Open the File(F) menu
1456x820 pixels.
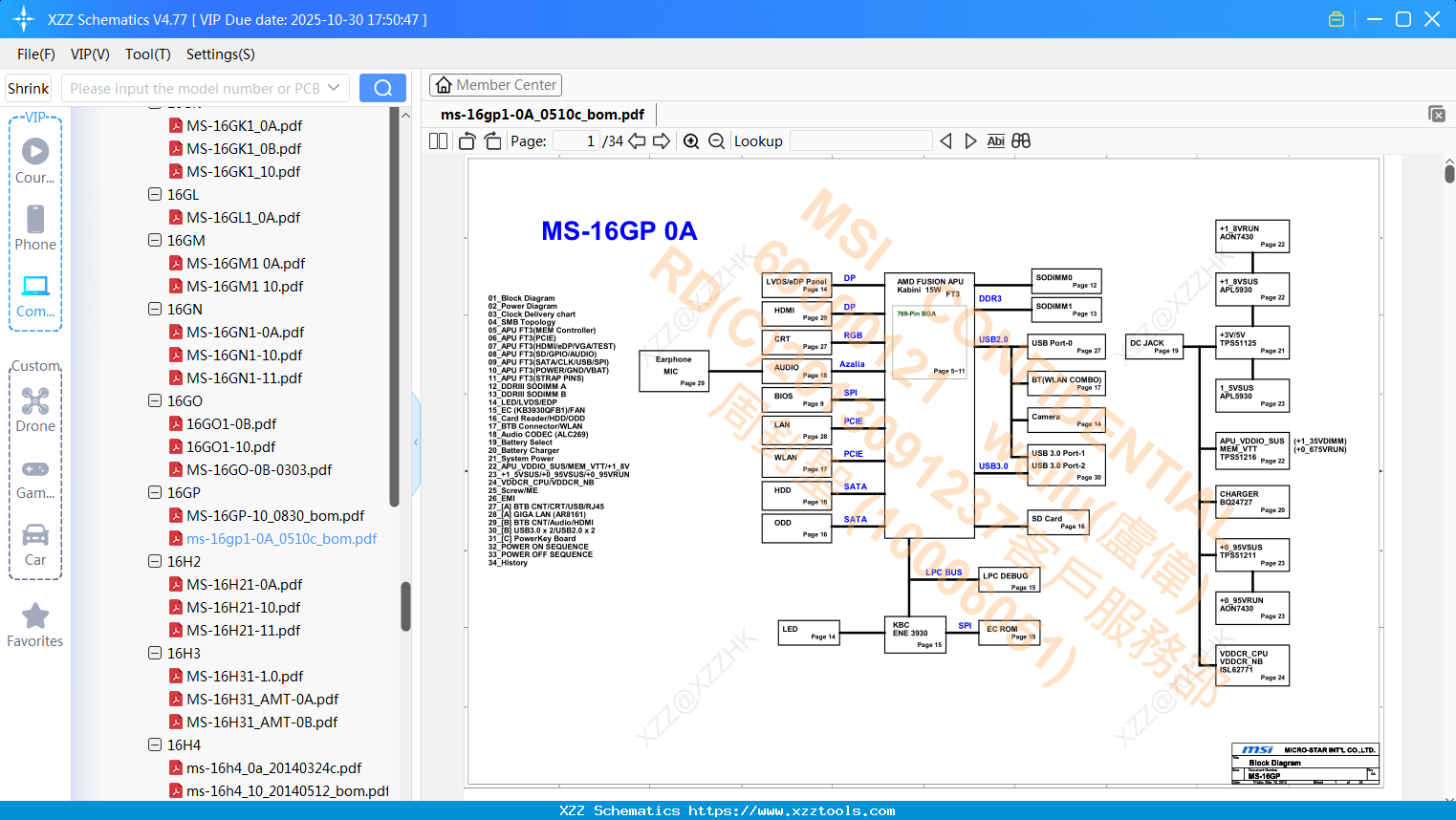click(x=36, y=54)
